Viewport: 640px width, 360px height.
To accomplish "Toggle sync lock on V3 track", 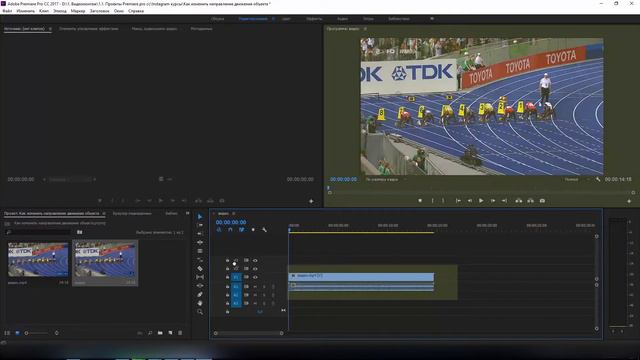I will coord(246,260).
